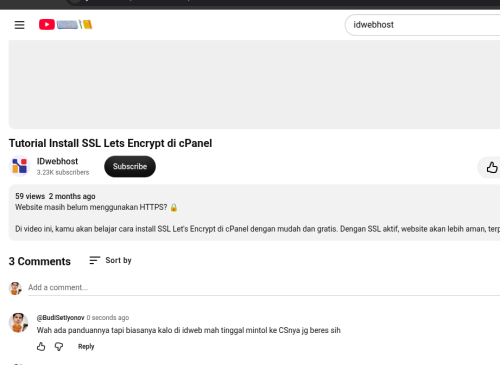Image resolution: width=500 pixels, height=365 pixels.
Task: Open the IDwebhost channel avatar
Action: (19, 166)
